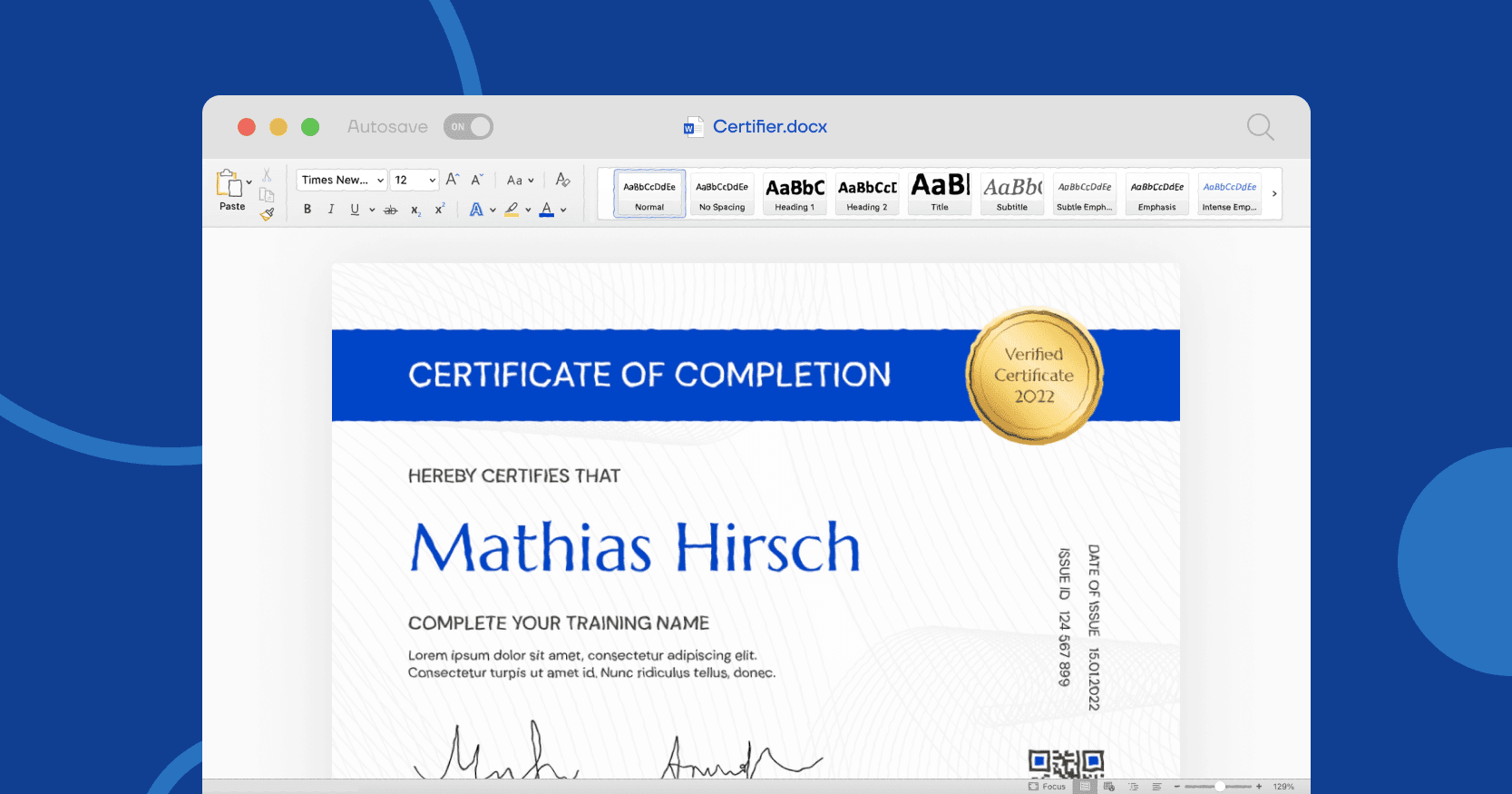
Task: Open the search magnifier in title bar
Action: [x=1260, y=127]
